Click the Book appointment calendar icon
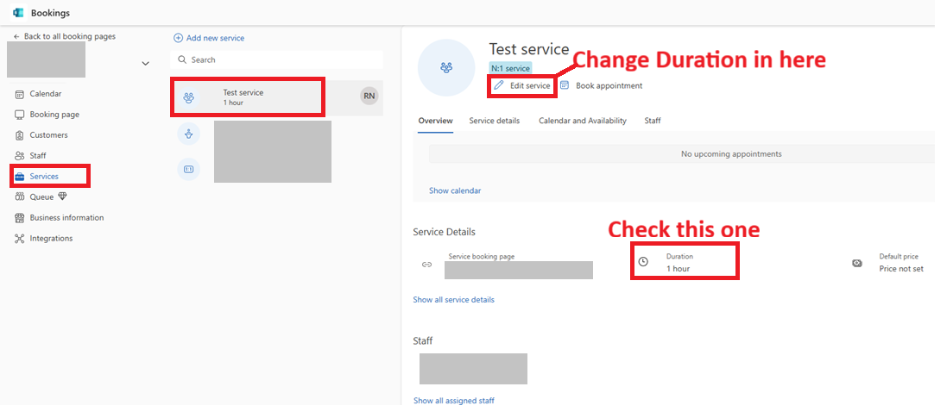This screenshot has width=936, height=418. [x=564, y=85]
